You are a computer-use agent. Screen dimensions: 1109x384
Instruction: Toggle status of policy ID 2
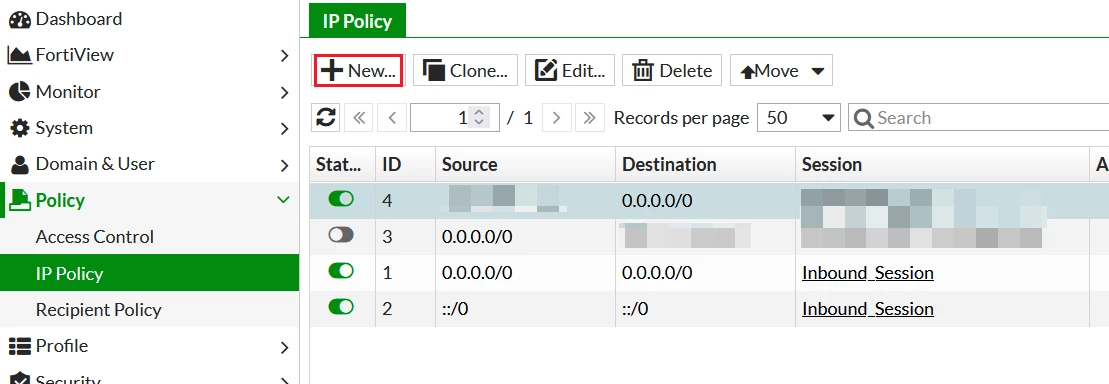341,307
